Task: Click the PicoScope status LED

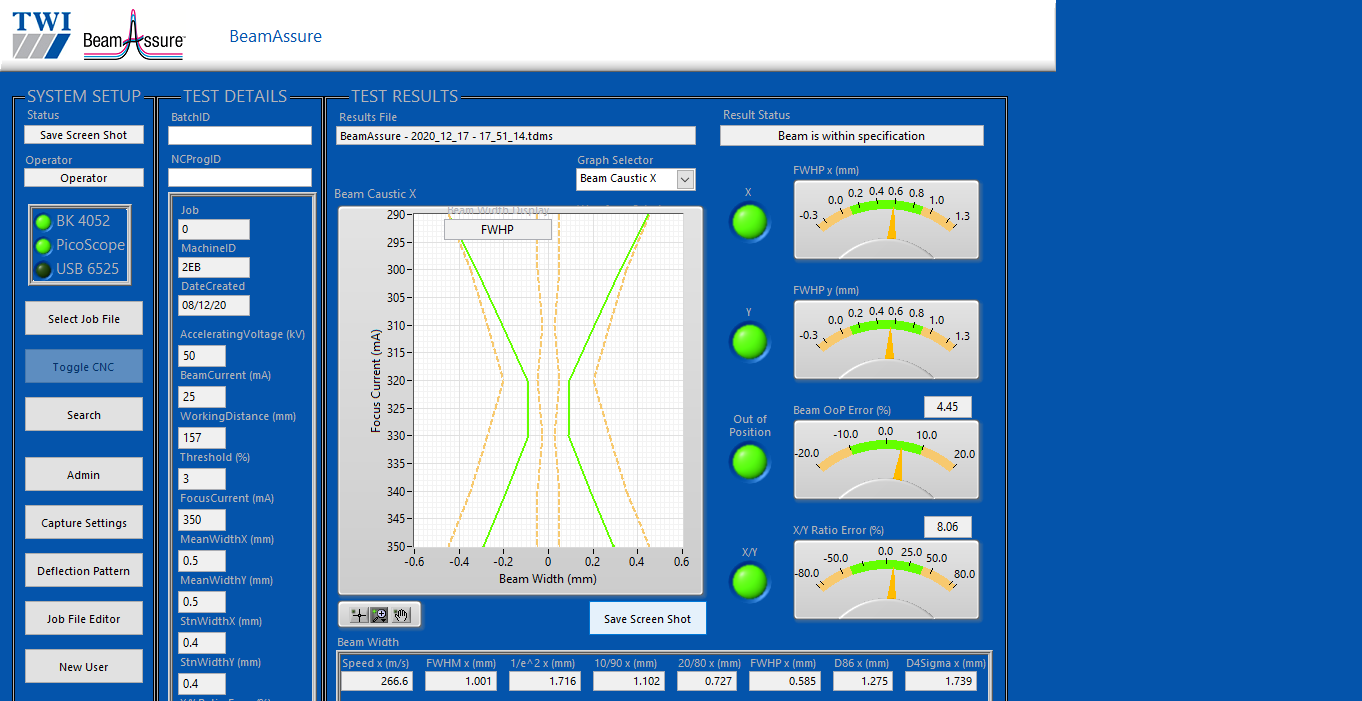Action: (x=43, y=245)
